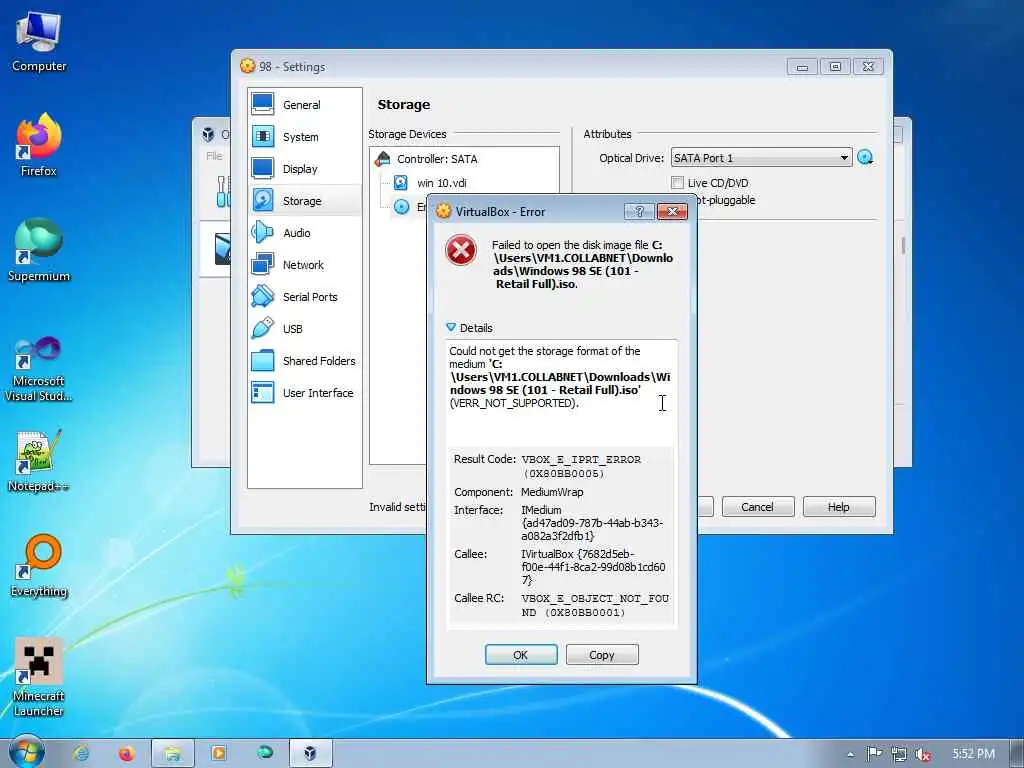Image resolution: width=1024 pixels, height=768 pixels.
Task: Open the Everything desktop shortcut
Action: pyautogui.click(x=39, y=566)
